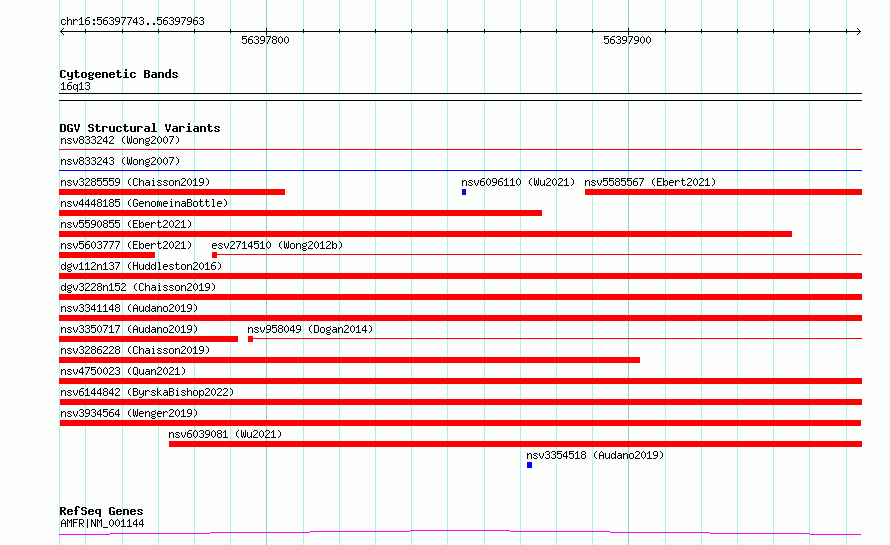Open the AMFR|NM_001144 RefSeq gene label

(x=102, y=523)
